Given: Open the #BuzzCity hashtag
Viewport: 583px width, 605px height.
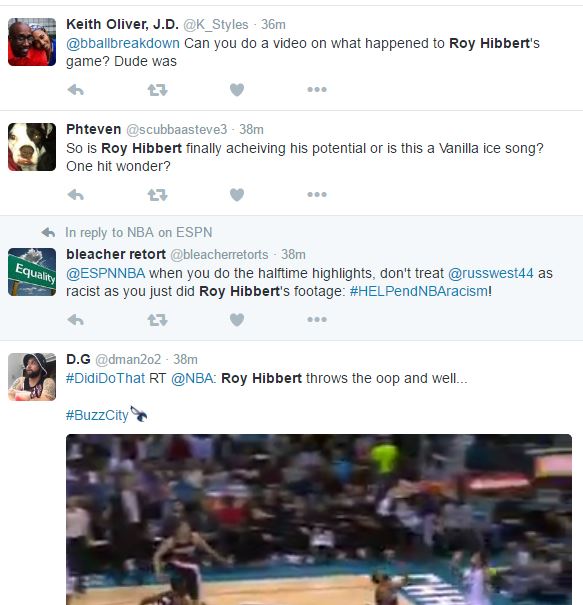Looking at the screenshot, I should [x=97, y=415].
